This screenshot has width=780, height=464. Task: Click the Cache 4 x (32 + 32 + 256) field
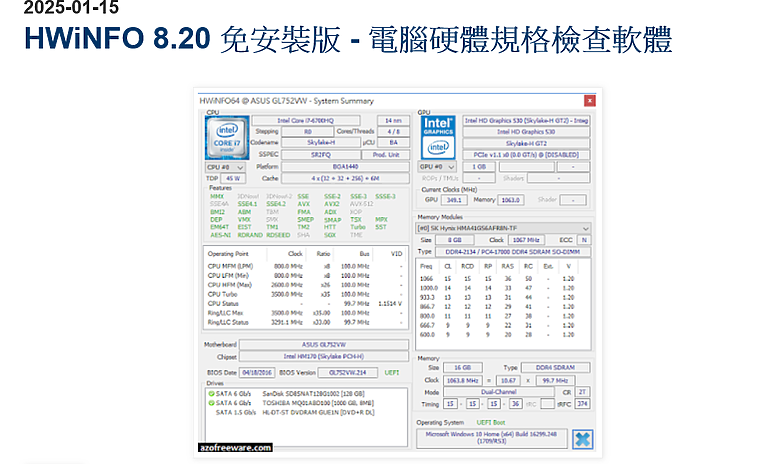(345, 178)
